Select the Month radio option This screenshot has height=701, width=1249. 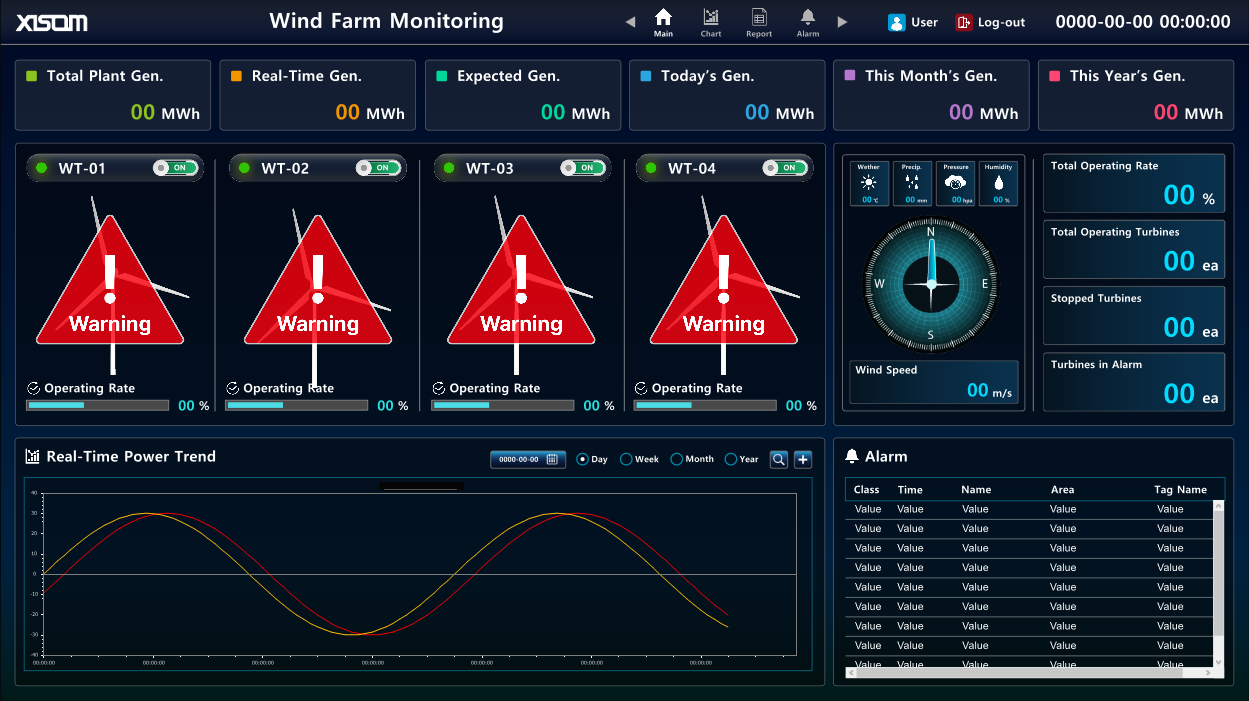[677, 459]
